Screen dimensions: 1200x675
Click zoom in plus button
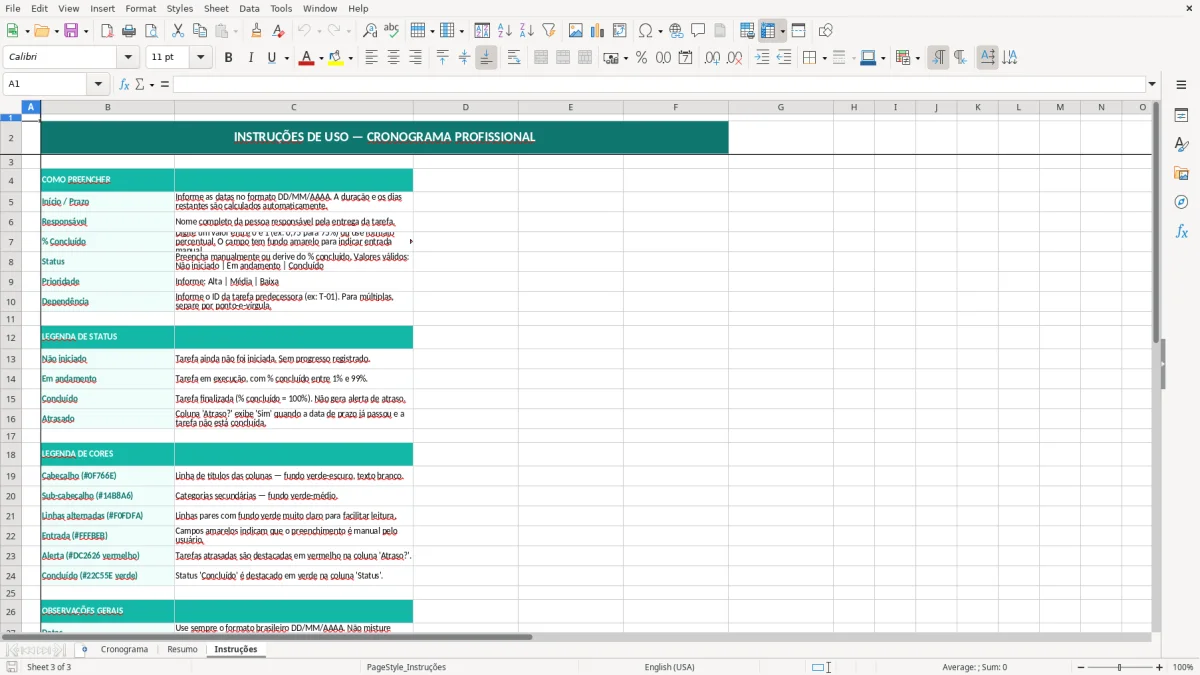1160,667
